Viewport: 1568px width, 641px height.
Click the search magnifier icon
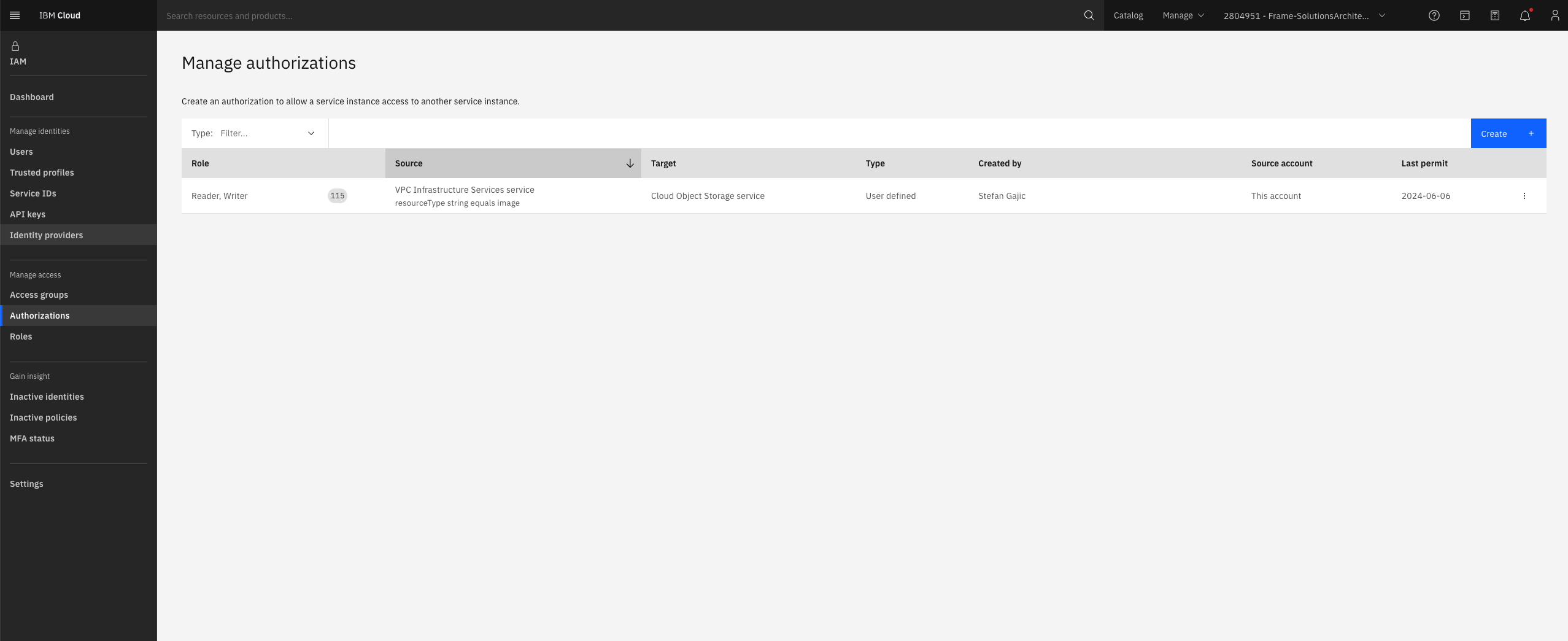tap(1089, 15)
